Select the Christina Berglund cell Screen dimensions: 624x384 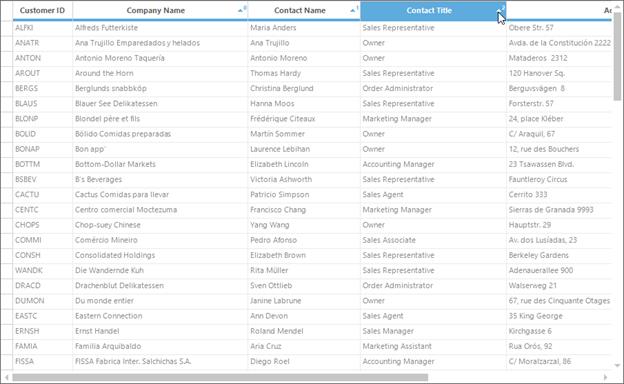pos(304,88)
